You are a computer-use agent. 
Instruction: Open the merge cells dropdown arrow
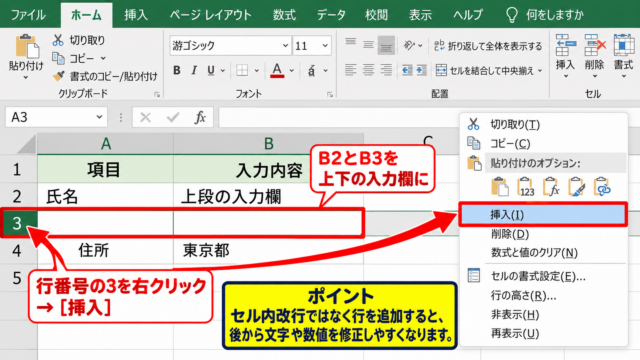[x=540, y=71]
